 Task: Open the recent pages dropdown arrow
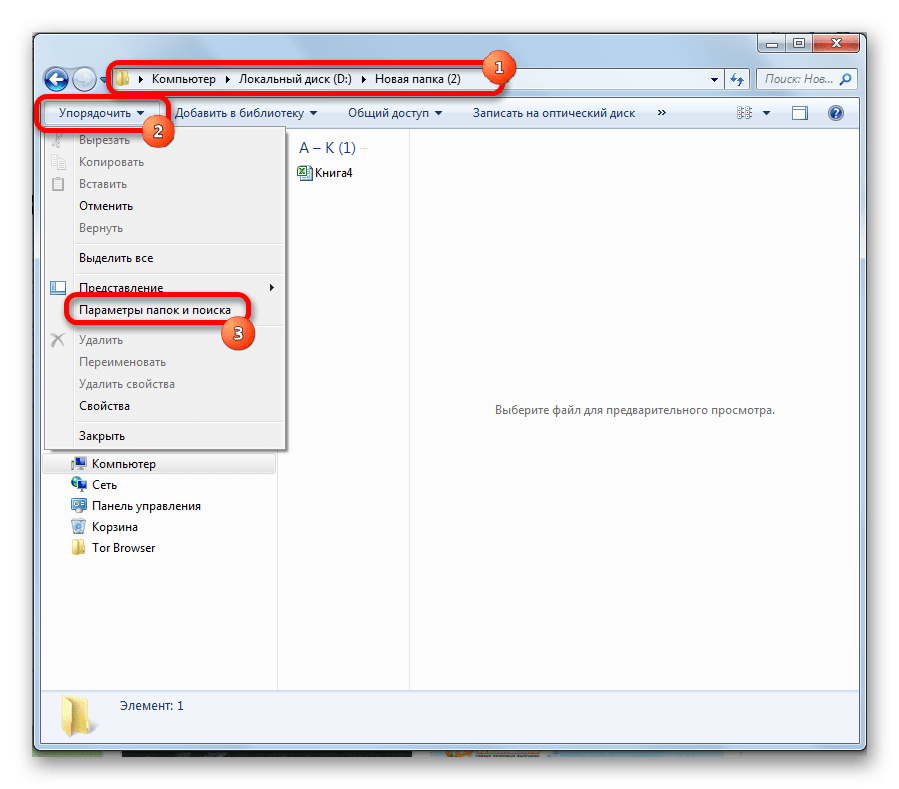[x=103, y=80]
